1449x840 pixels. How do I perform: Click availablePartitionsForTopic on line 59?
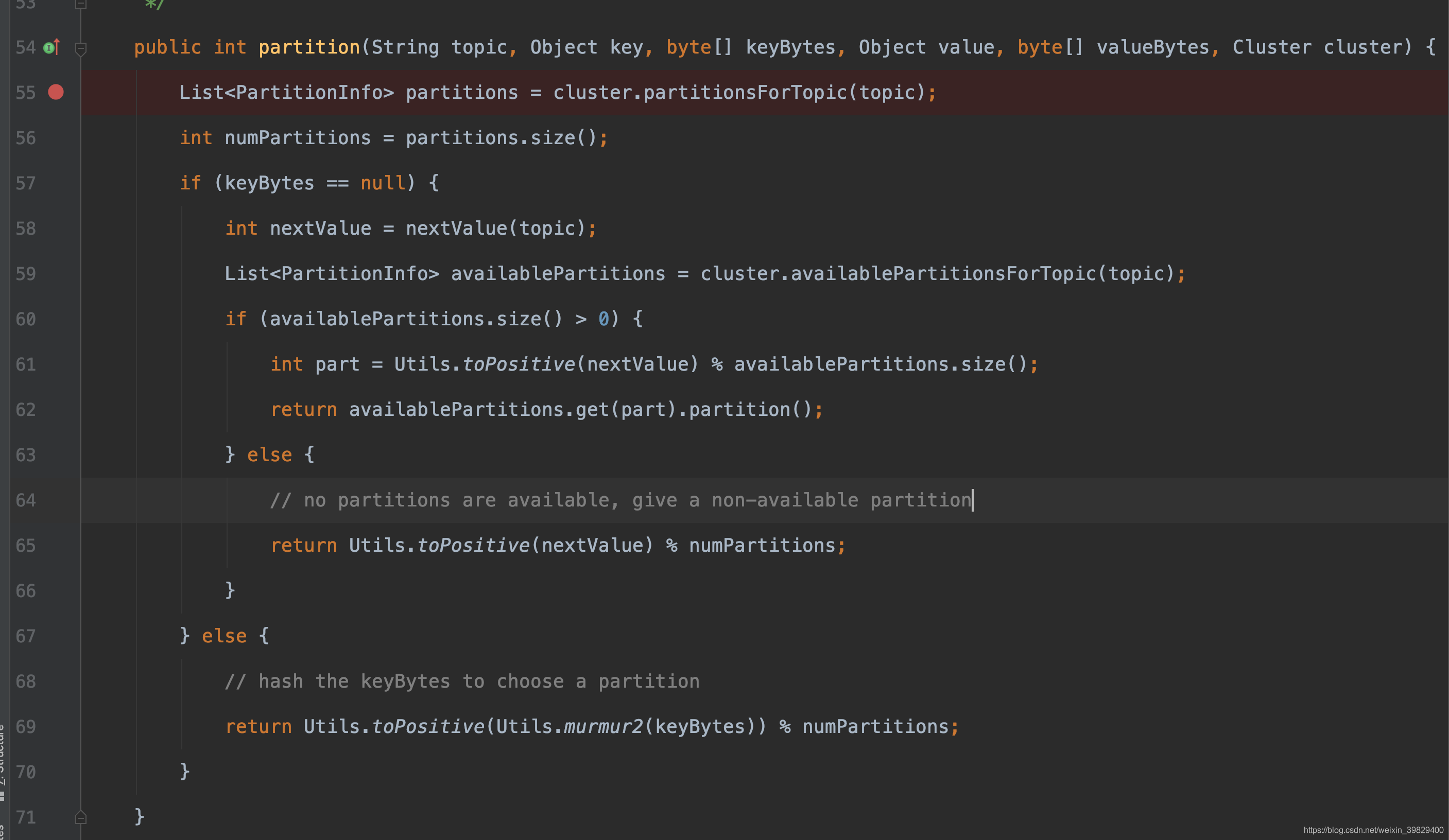943,274
